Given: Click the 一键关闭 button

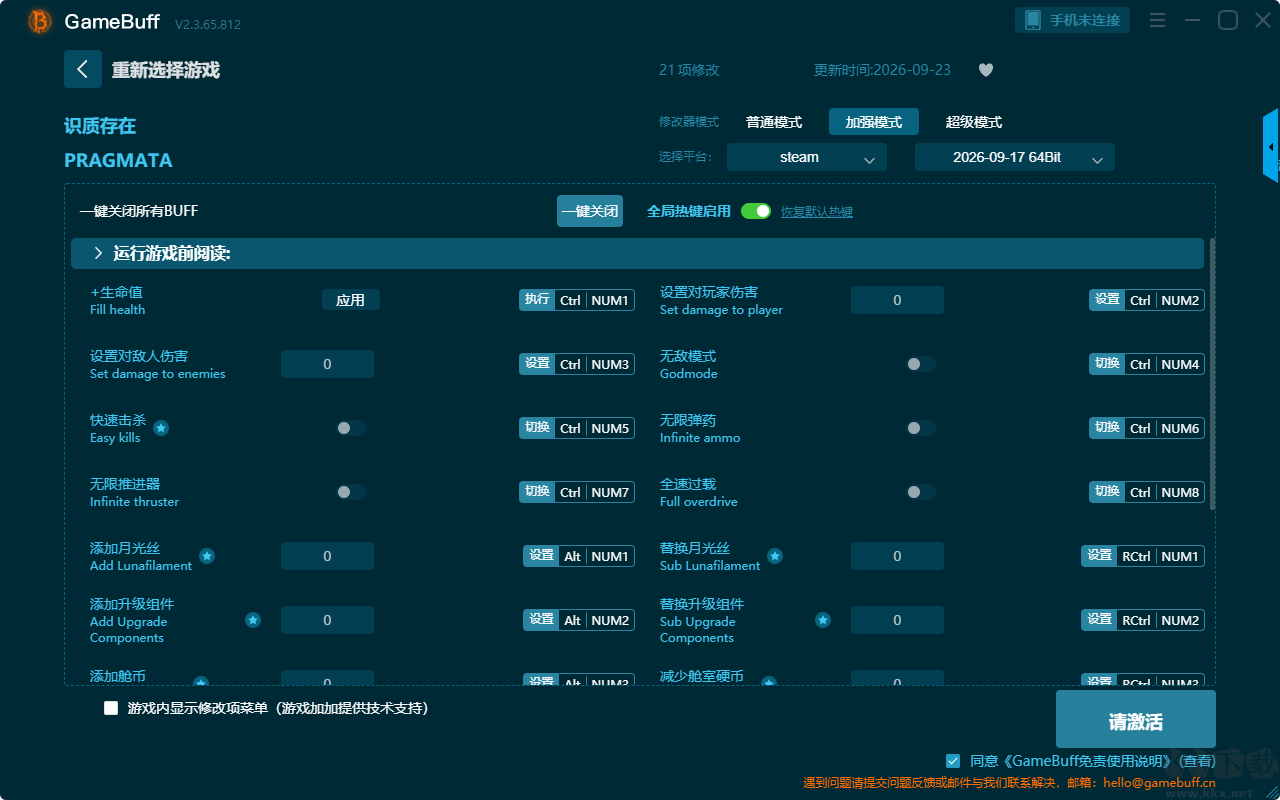Looking at the screenshot, I should coord(590,211).
